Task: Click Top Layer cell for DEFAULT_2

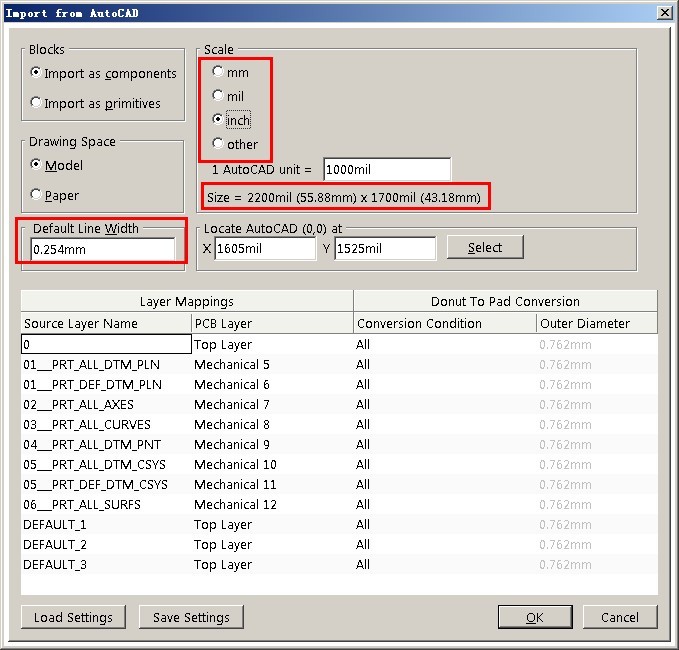Action: tap(272, 544)
